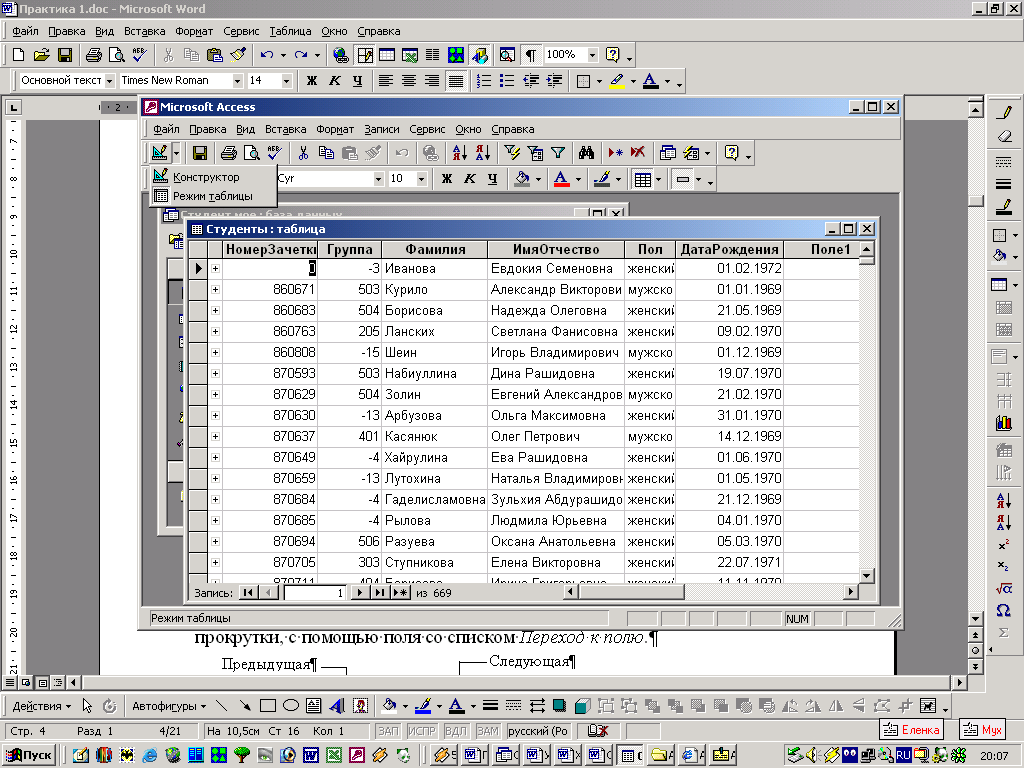Click Access Cut scissors icon
The image size is (1024, 768).
point(303,153)
